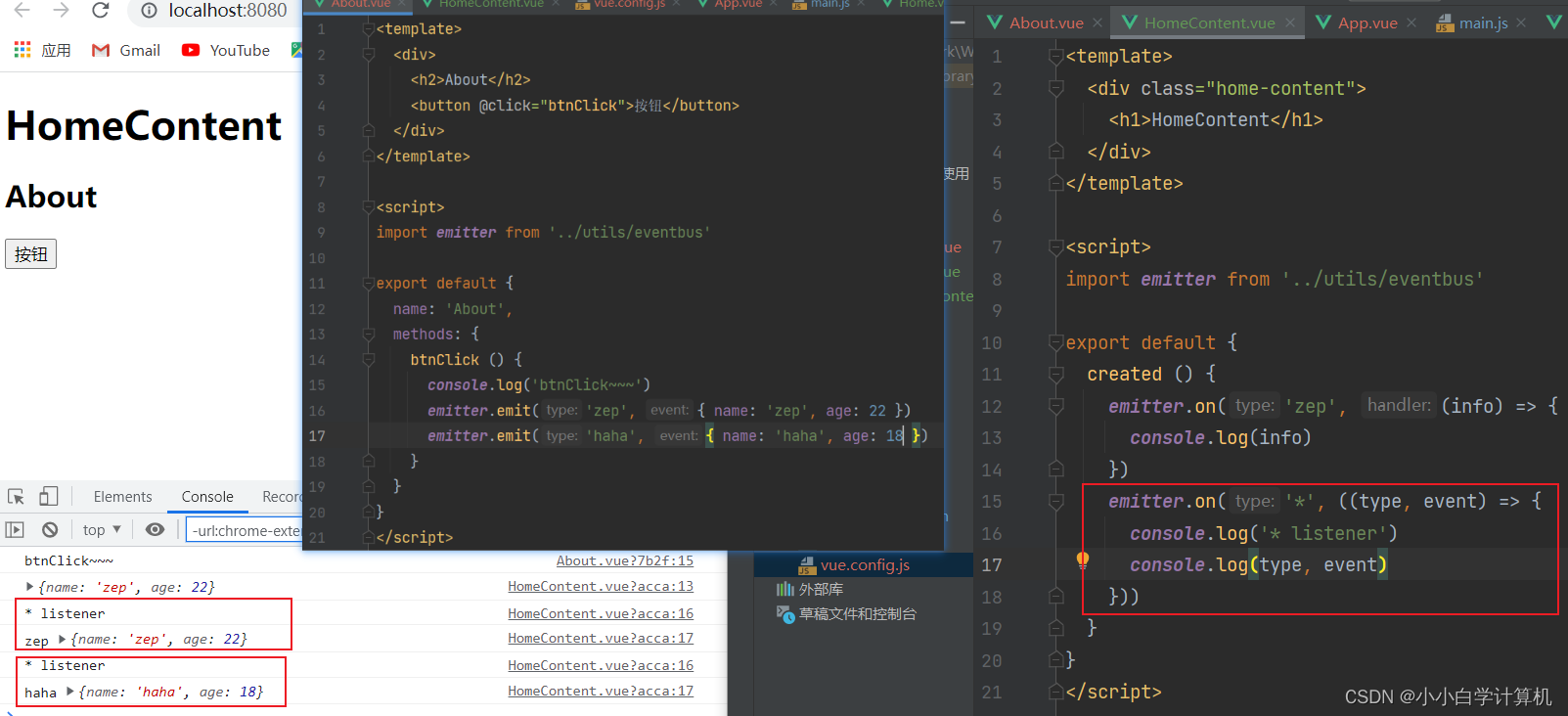Screen dimensions: 1568x716
Task: Click the 草稿文件和控制台 scratches icon
Action: 784,614
